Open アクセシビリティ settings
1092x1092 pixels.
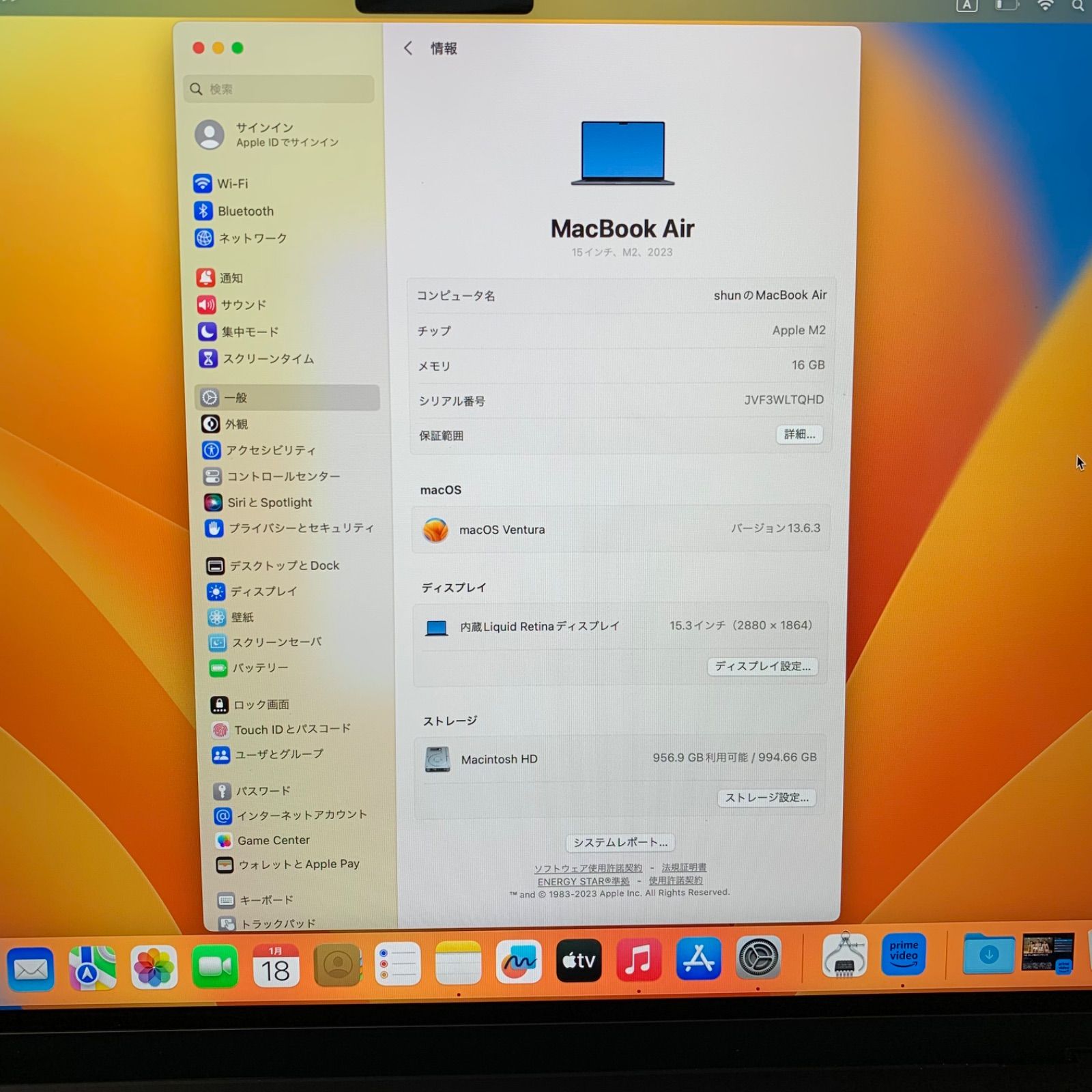tap(259, 450)
